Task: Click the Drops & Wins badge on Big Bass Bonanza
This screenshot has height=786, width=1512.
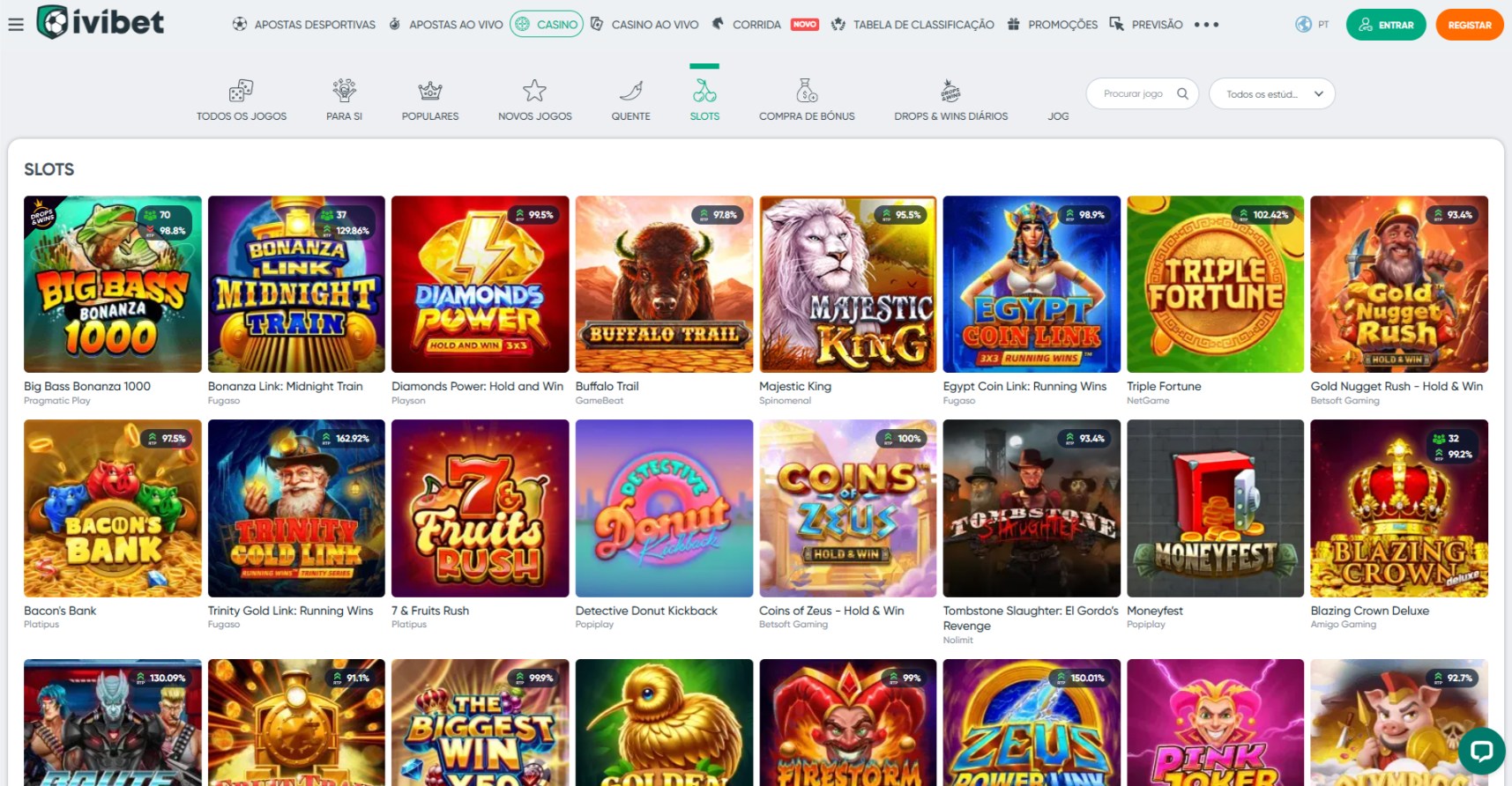Action: [x=41, y=214]
